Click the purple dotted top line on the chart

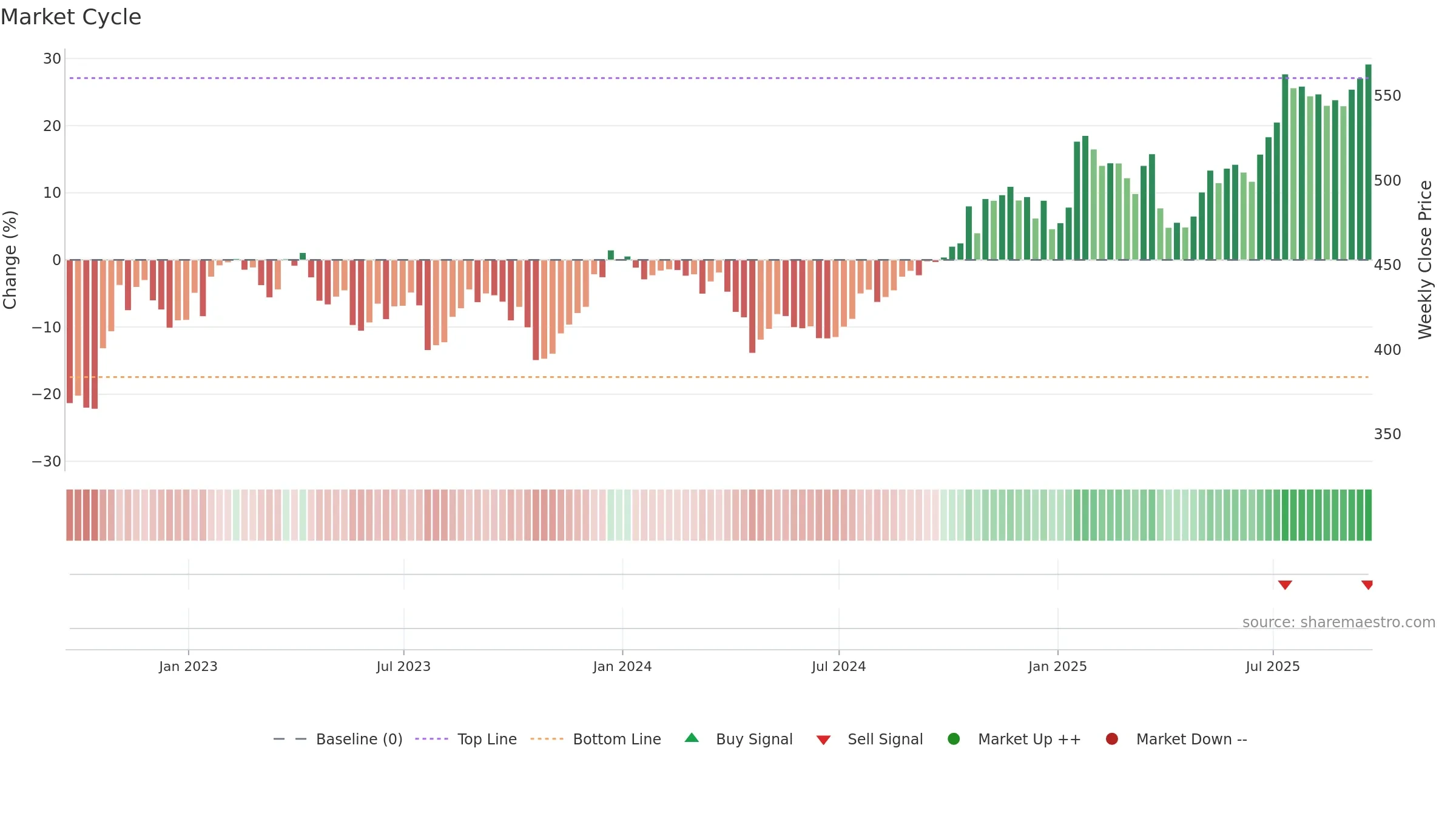(x=719, y=78)
